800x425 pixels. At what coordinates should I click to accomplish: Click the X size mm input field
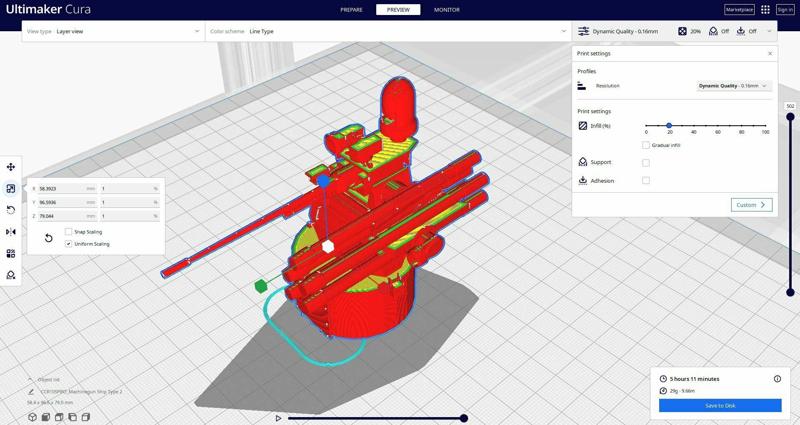67,189
